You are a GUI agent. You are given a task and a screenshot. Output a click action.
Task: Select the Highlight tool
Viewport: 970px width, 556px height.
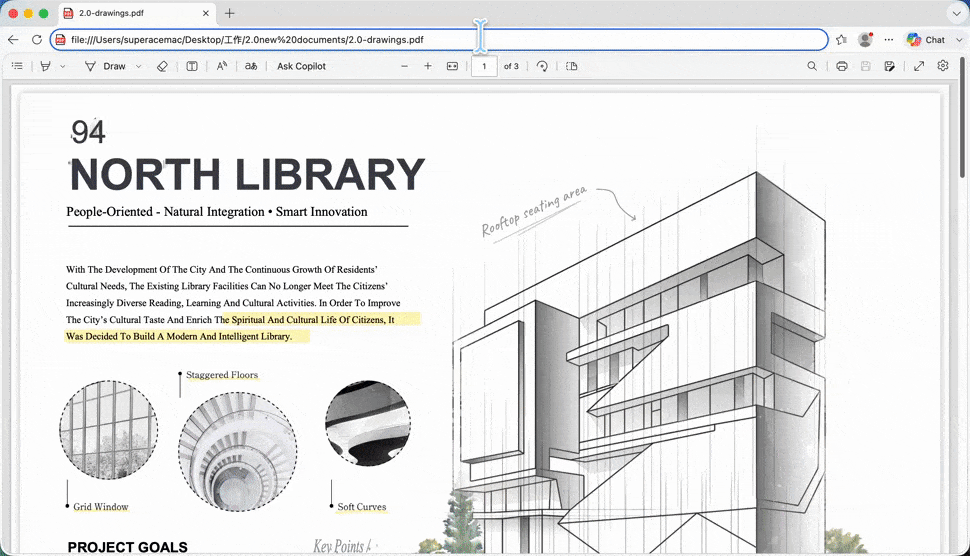click(45, 66)
